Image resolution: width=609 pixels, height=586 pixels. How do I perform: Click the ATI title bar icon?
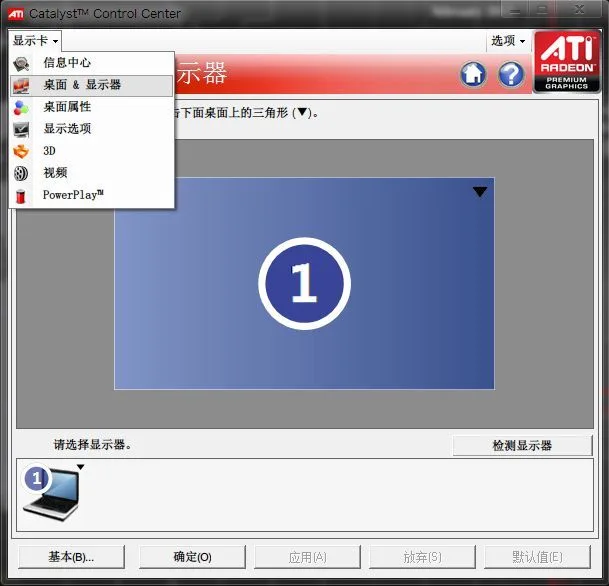(16, 14)
